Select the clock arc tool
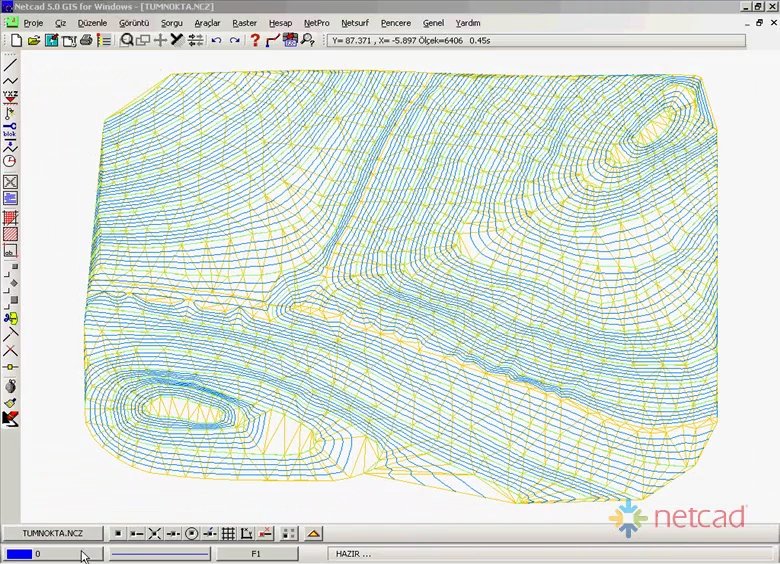 pyautogui.click(x=10, y=161)
